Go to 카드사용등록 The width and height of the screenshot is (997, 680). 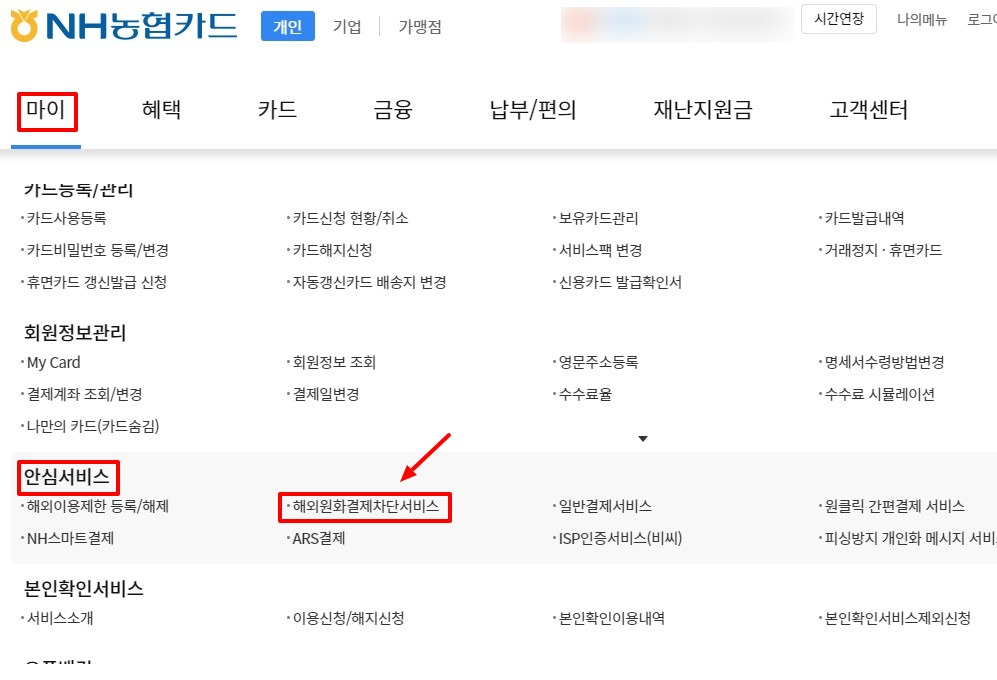[x=66, y=218]
